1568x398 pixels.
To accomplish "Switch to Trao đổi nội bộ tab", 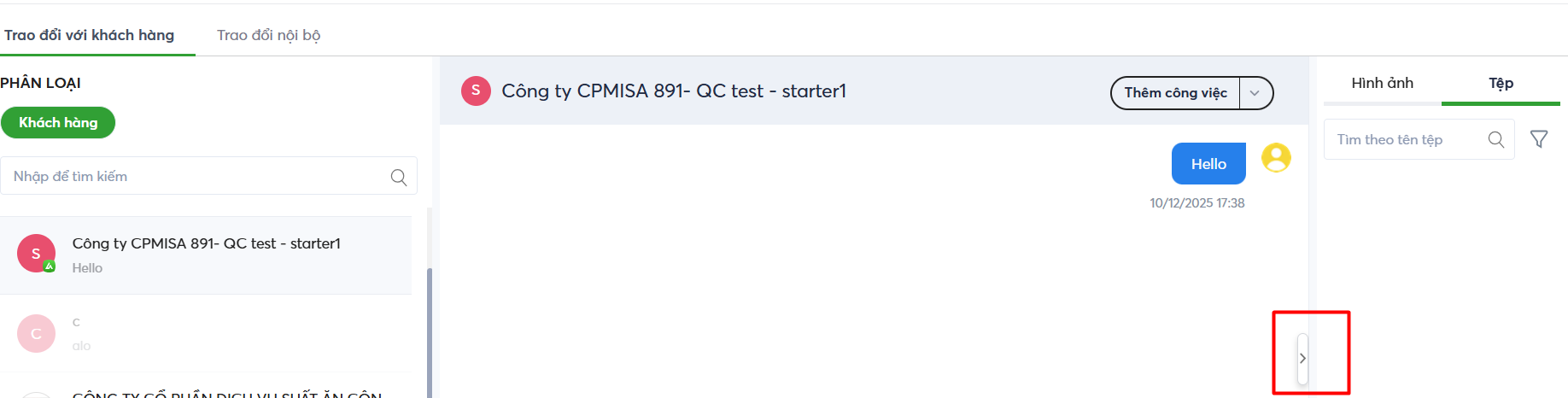I will (268, 35).
